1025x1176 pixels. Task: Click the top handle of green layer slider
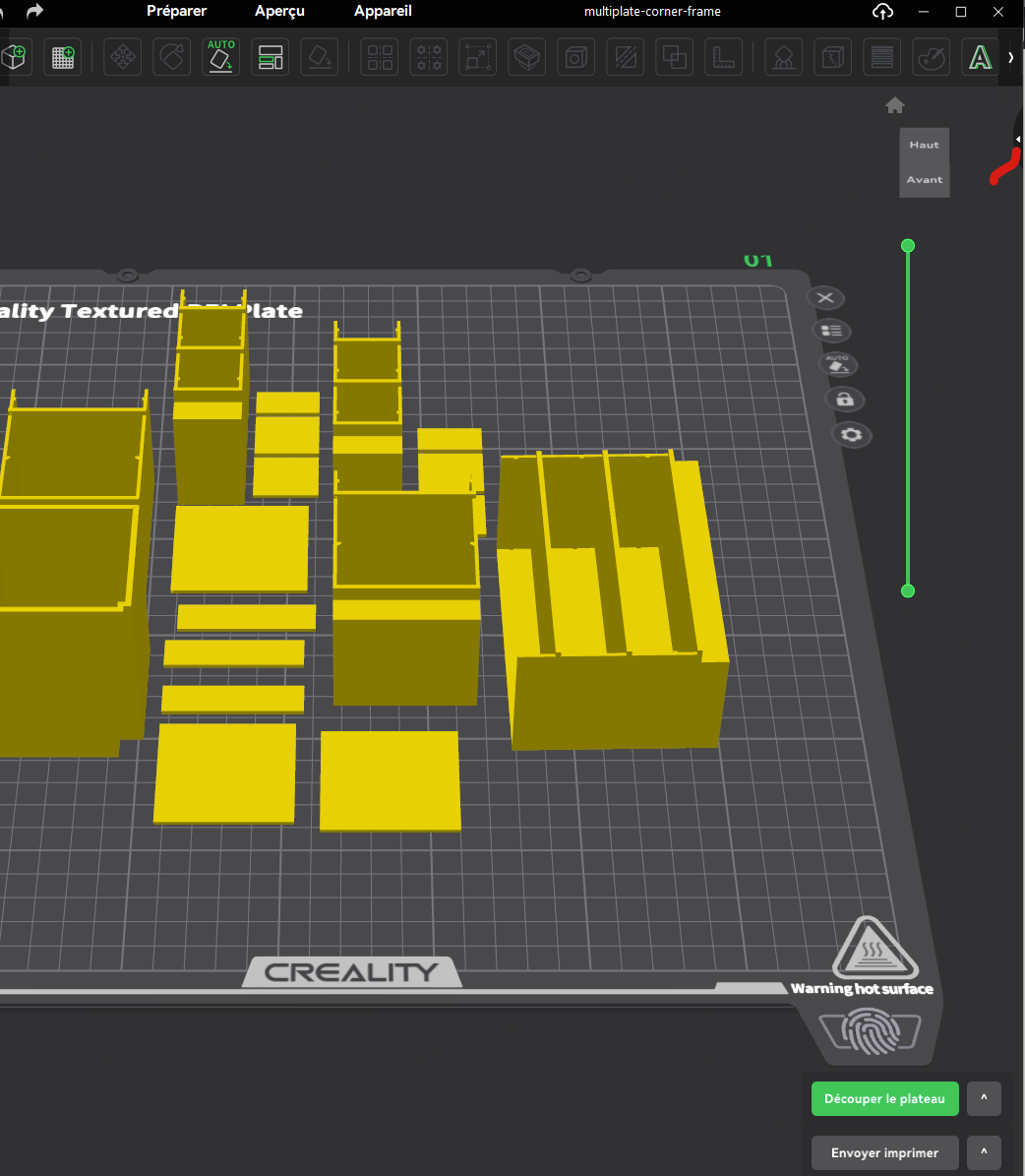(x=908, y=245)
